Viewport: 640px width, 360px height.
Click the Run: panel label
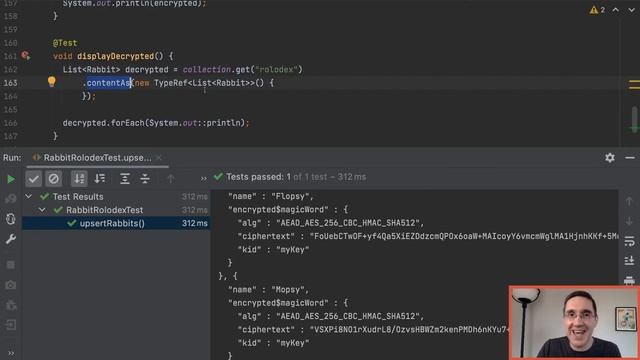coord(12,158)
